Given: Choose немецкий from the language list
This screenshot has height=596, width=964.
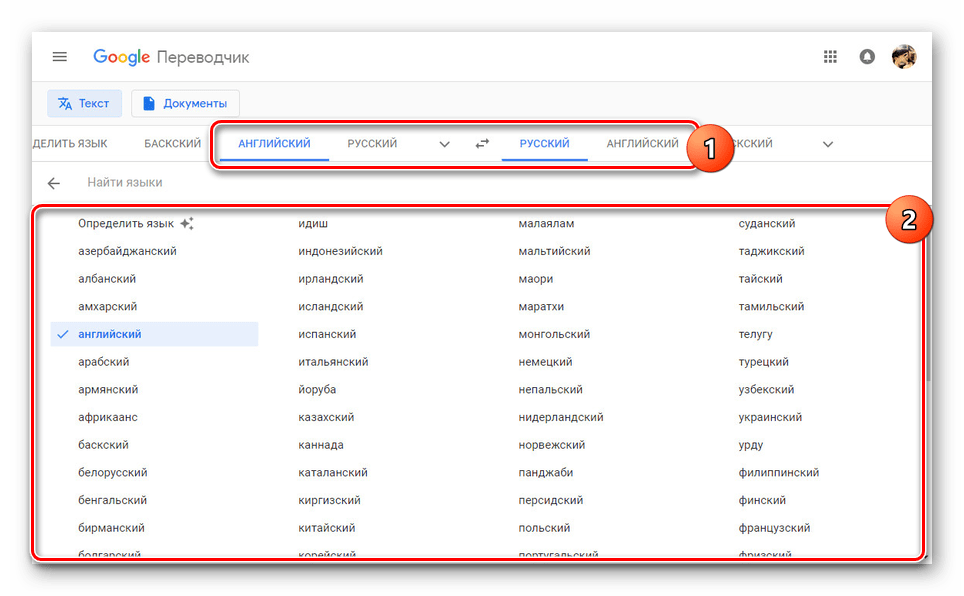Looking at the screenshot, I should pyautogui.click(x=545, y=362).
